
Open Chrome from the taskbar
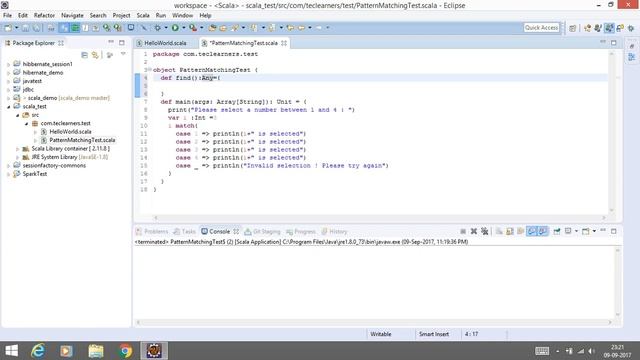[126, 351]
